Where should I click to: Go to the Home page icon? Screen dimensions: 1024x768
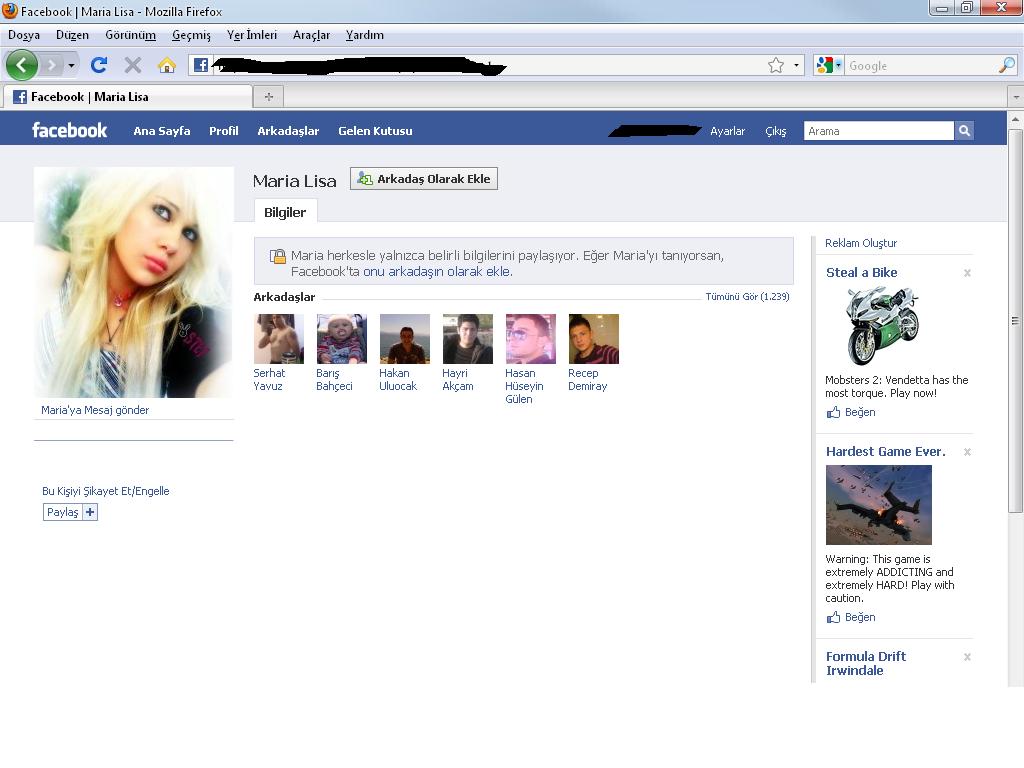(167, 65)
